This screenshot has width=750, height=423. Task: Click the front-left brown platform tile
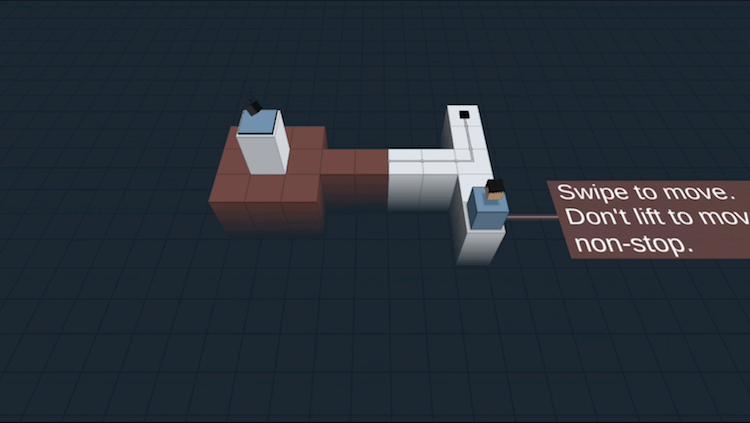229,188
